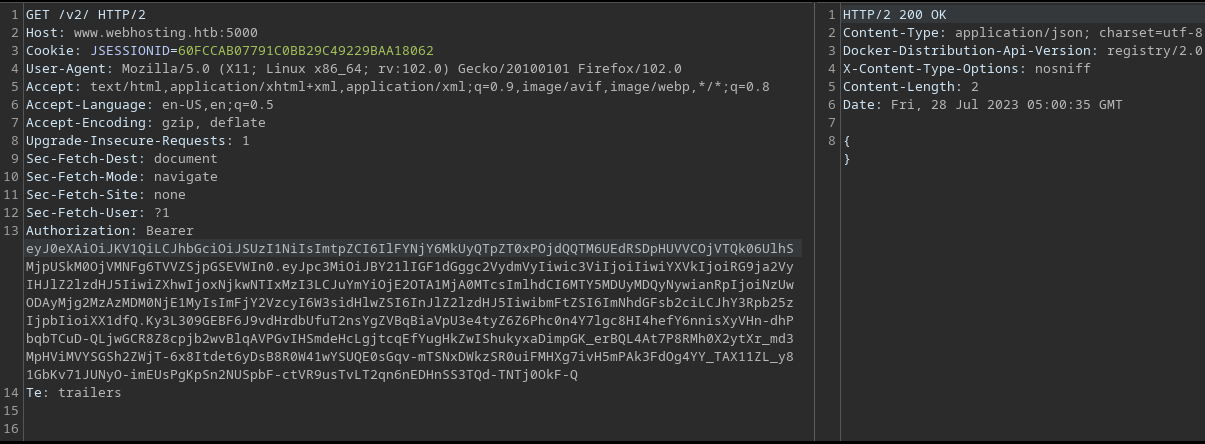Click the response Date header line
Viewport: 1205px width, 444px height.
pyautogui.click(x=982, y=104)
